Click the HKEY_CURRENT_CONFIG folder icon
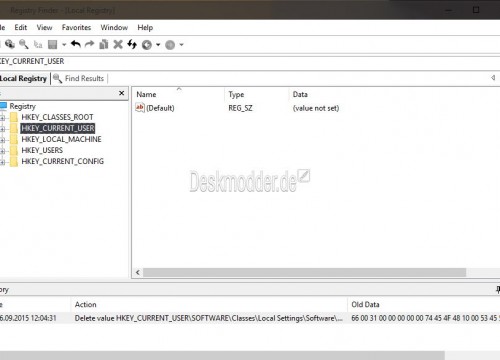Viewport: 500px width, 360px height. (x=14, y=161)
